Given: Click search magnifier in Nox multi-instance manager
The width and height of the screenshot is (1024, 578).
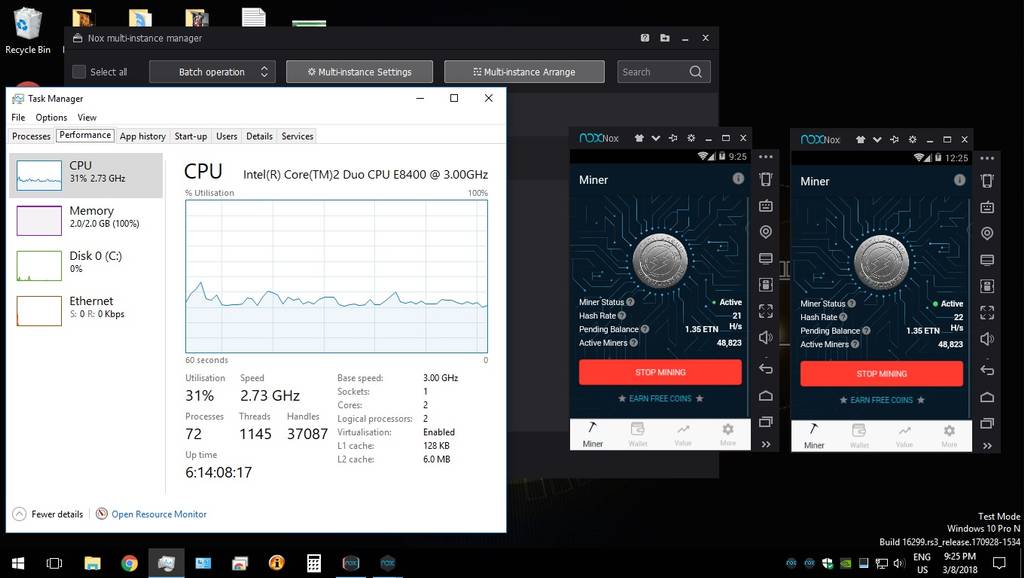Looking at the screenshot, I should [696, 71].
